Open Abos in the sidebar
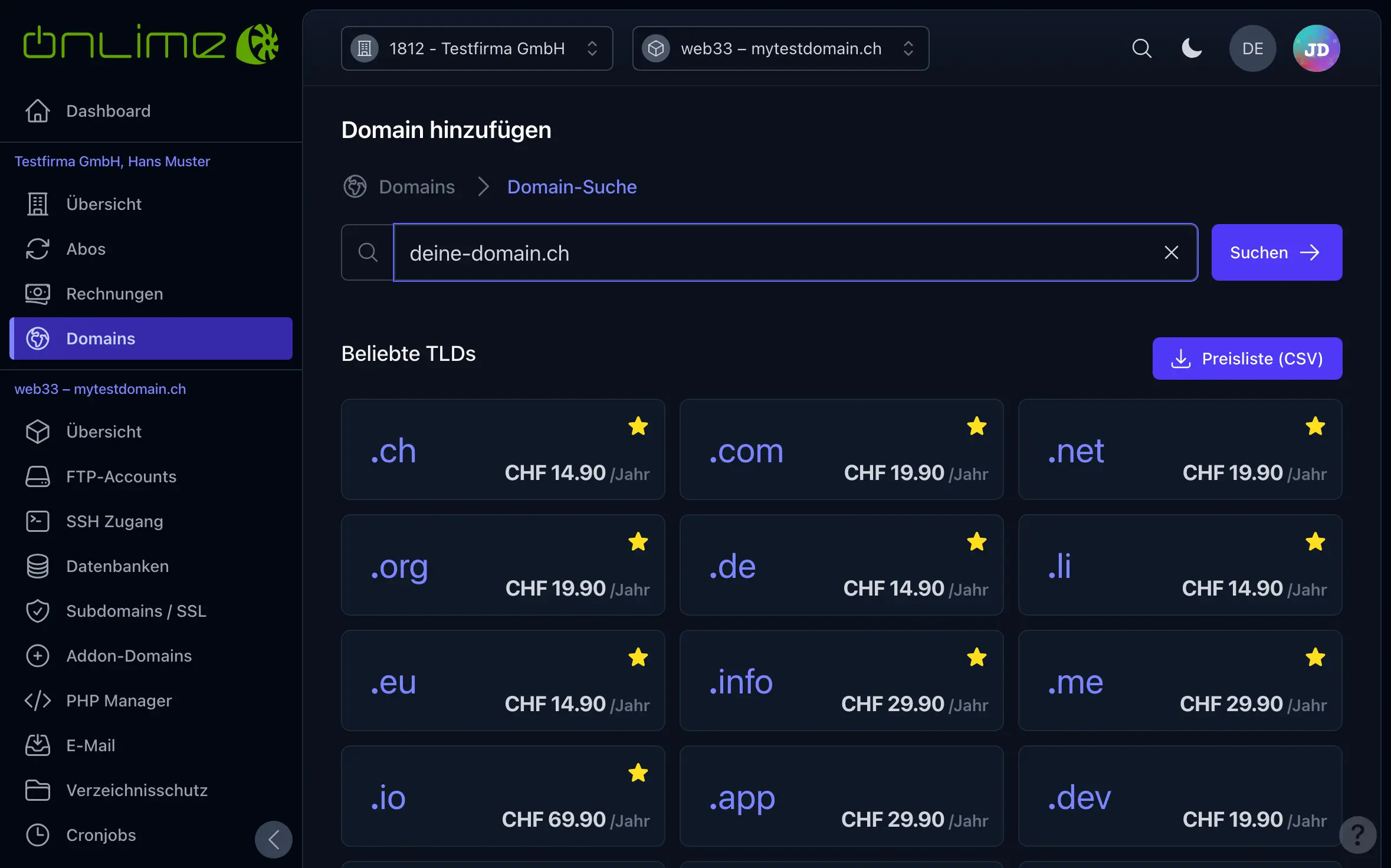The image size is (1391, 868). point(151,249)
